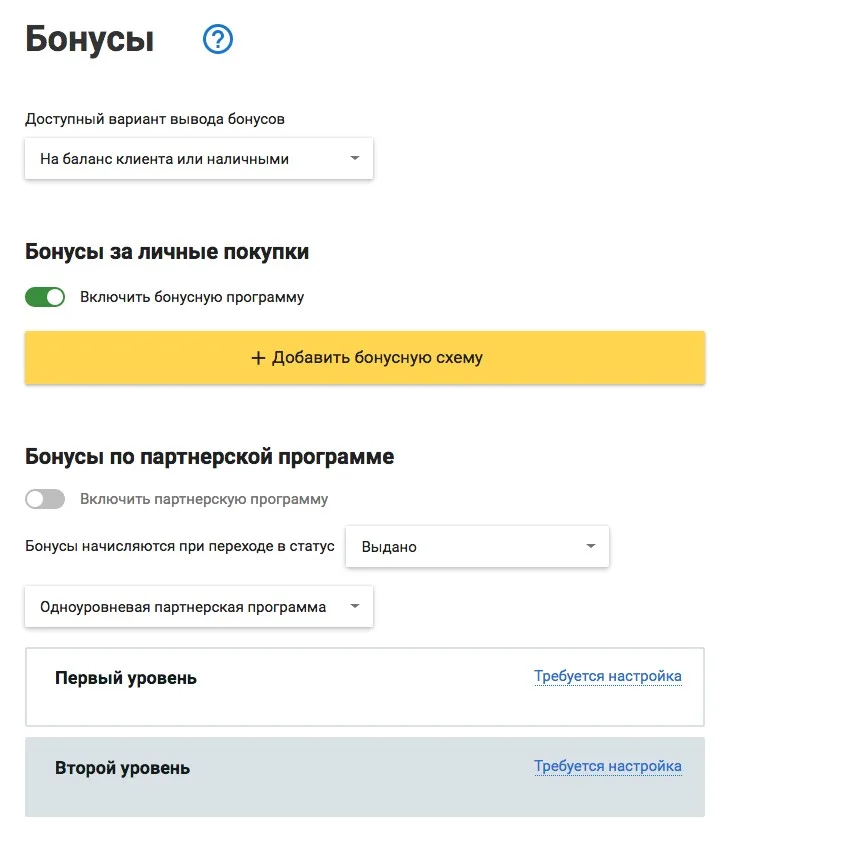The height and width of the screenshot is (842, 860).
Task: Click label Бонусы начисляются при переходе в статус
Action: 180,546
